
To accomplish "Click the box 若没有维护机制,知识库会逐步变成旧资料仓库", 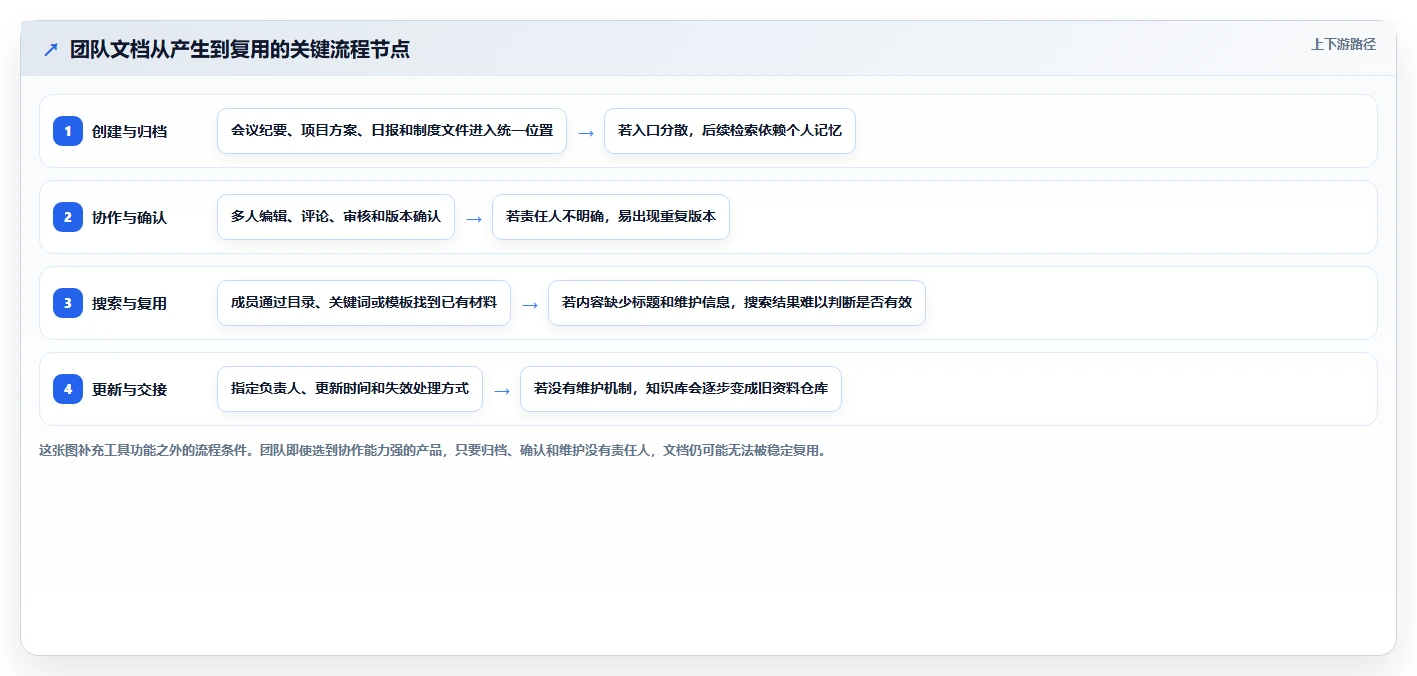I will click(681, 389).
